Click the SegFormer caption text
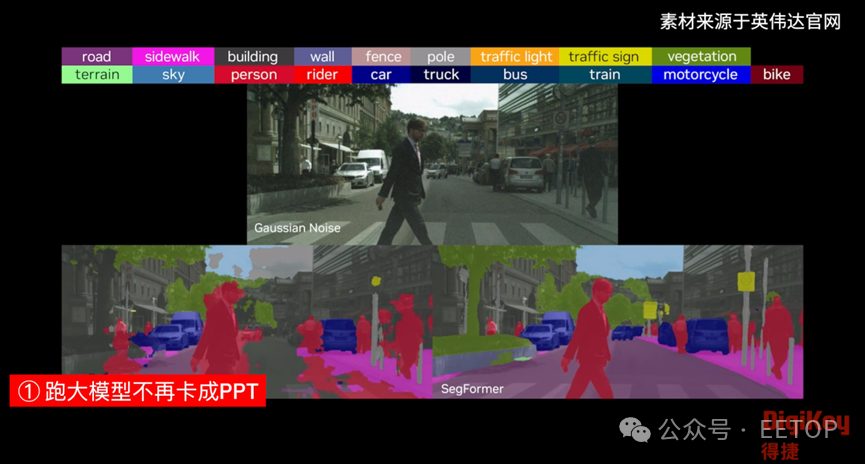 point(472,389)
